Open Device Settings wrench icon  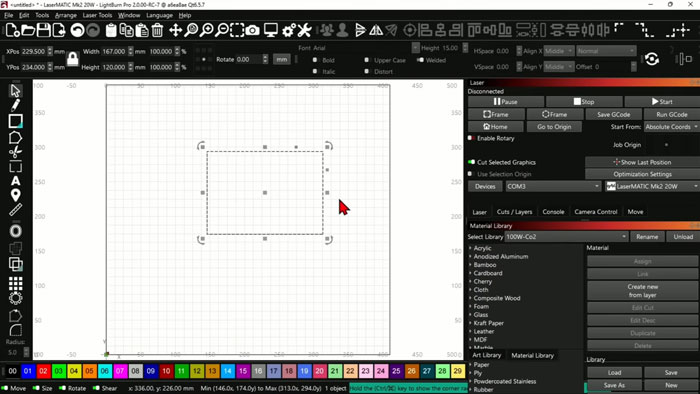coord(304,30)
